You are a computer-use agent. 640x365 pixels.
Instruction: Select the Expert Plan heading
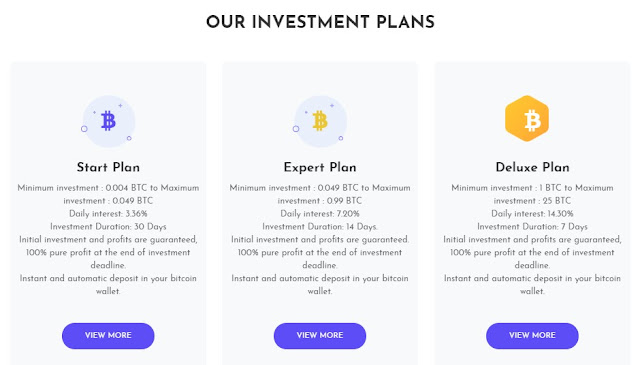coord(320,167)
